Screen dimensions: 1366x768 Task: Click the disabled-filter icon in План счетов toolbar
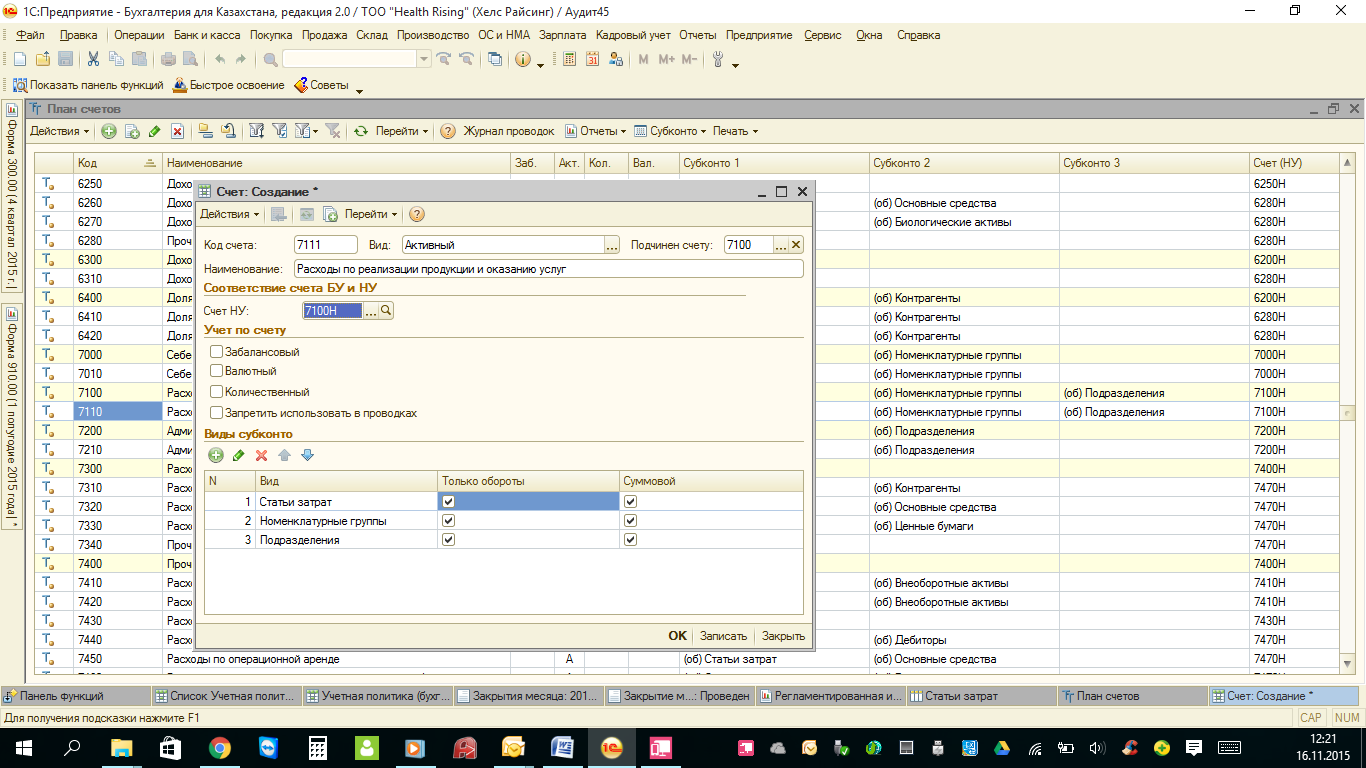click(x=333, y=131)
